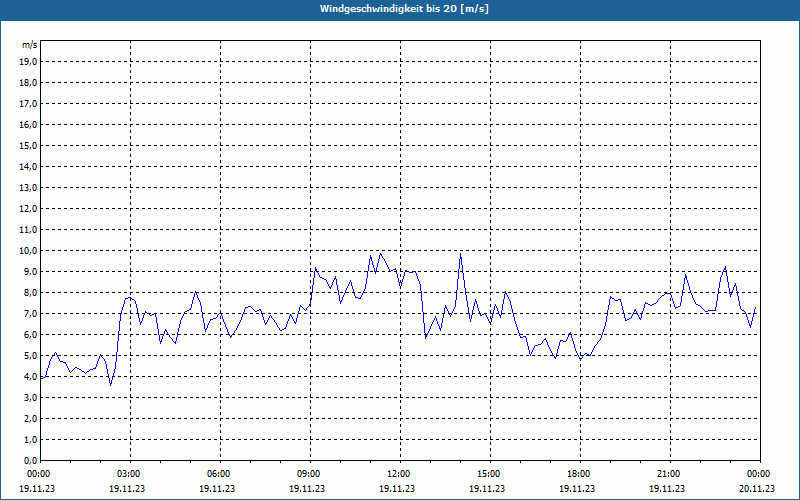The image size is (800, 500).
Task: Click the 9,0 y-axis label
Action: (x=31, y=271)
